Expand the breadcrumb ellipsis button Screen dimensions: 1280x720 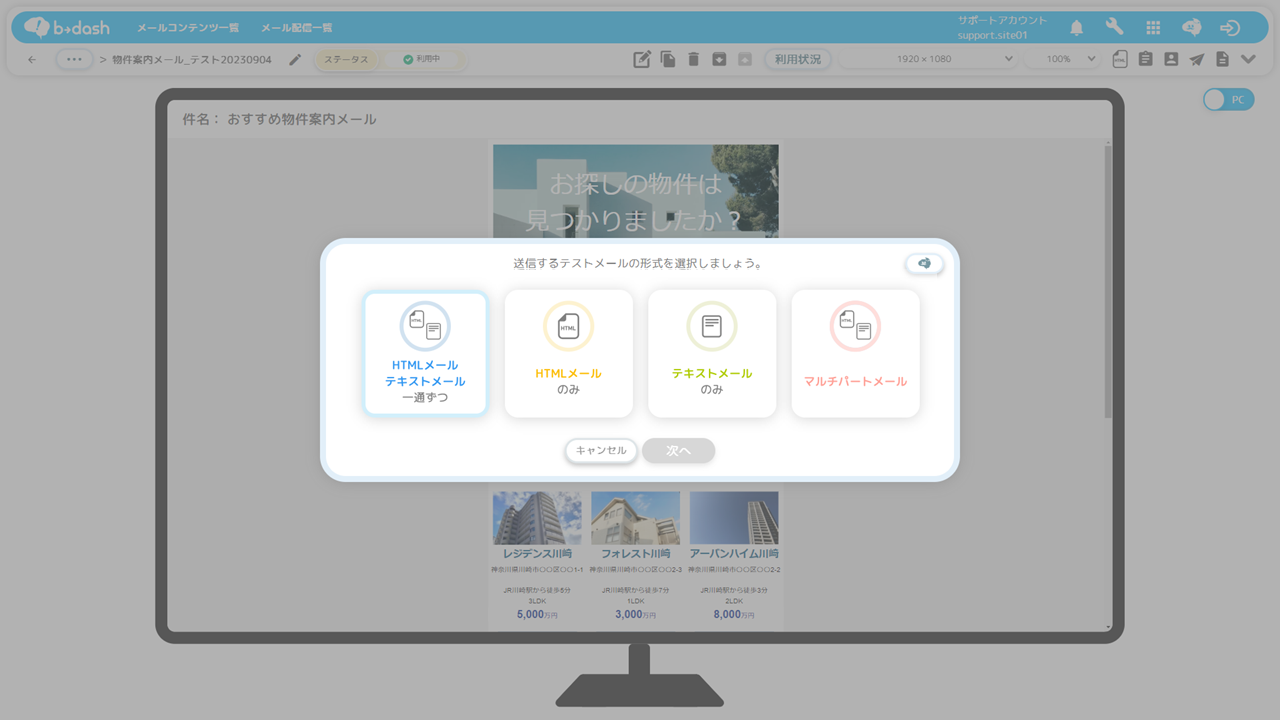point(74,60)
